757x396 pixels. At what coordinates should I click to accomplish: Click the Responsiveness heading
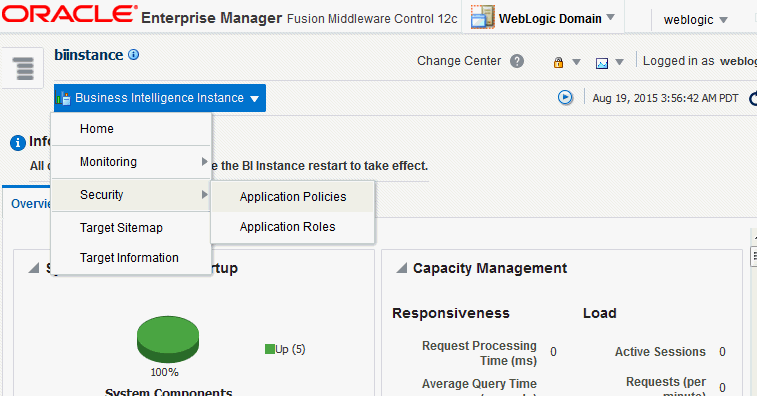coord(450,313)
